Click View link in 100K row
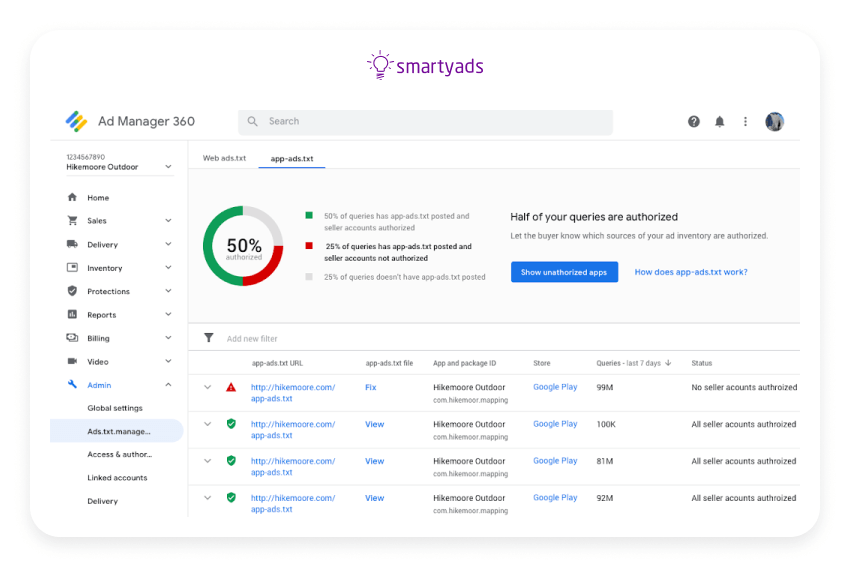Viewport: 850px width, 567px height. 375,424
